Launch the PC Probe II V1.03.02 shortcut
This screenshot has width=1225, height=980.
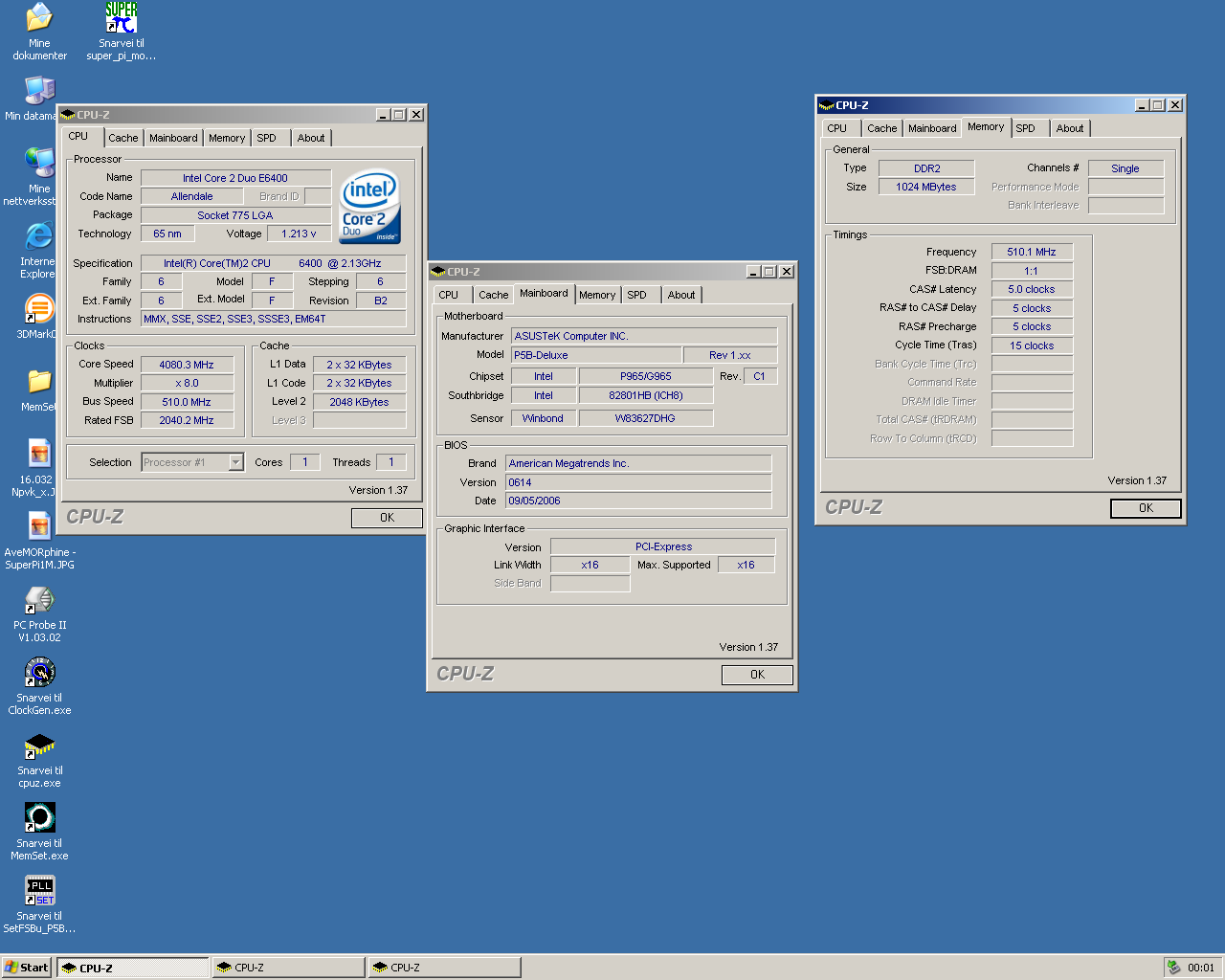click(39, 599)
